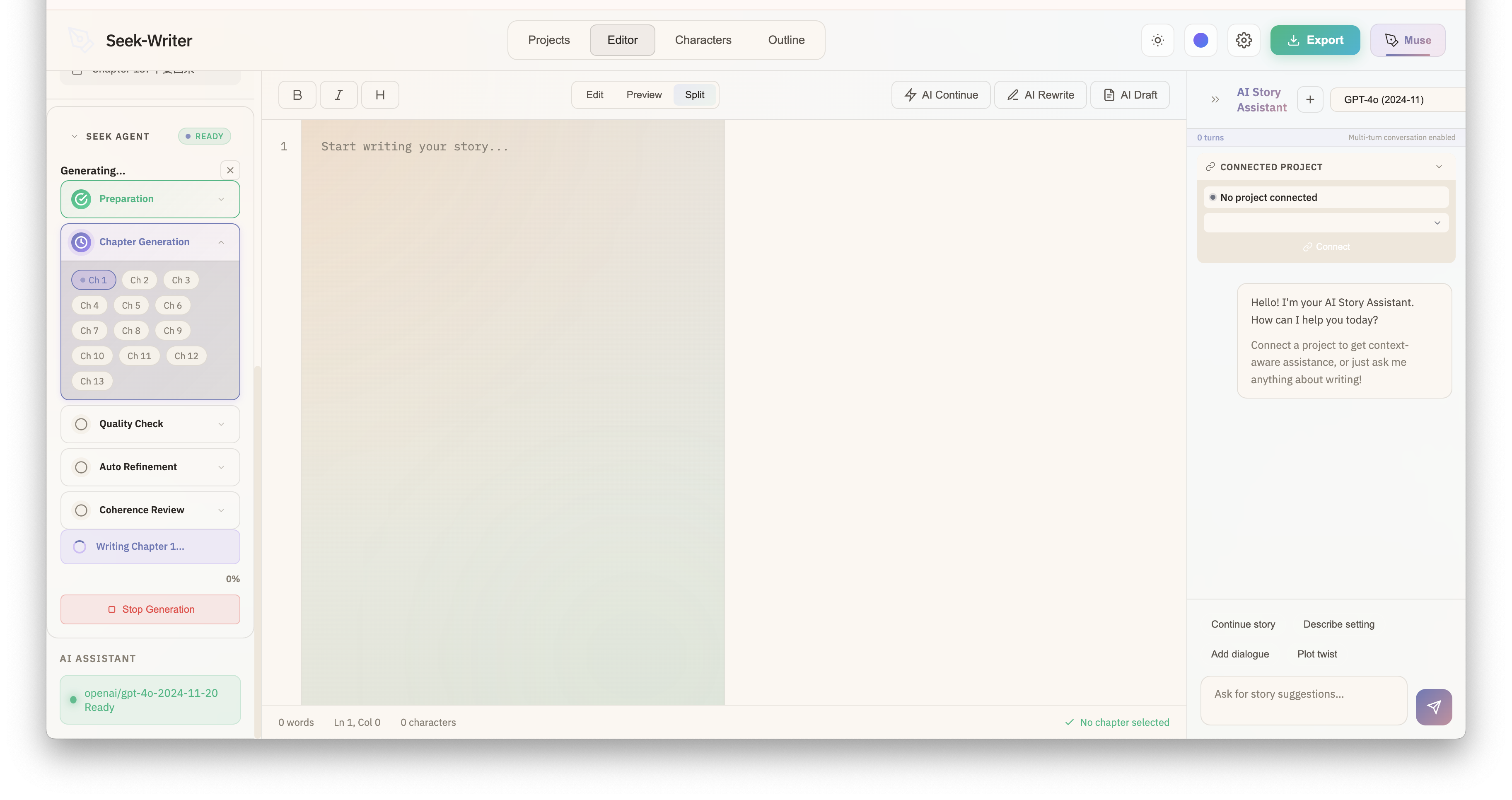Click the Quality Check status circle
This screenshot has width=1512, height=800.
81,424
